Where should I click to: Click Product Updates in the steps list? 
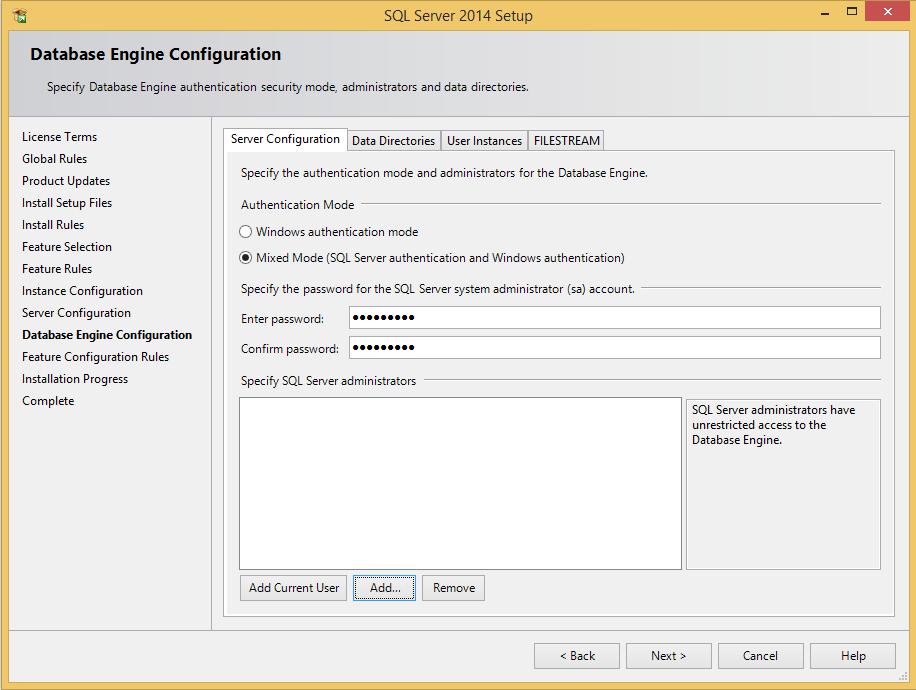(x=66, y=181)
